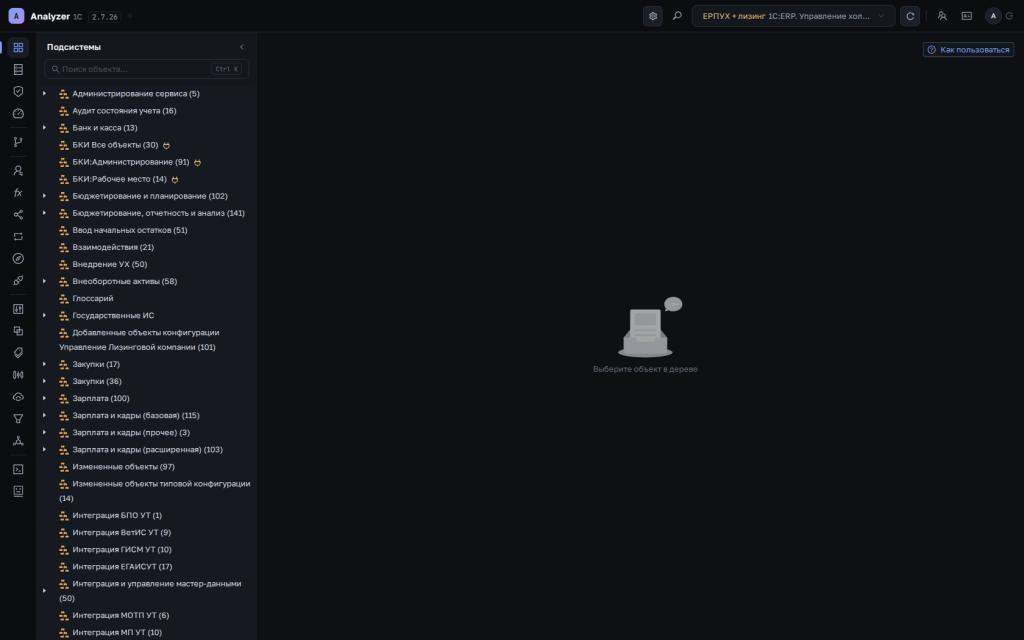Viewport: 1024px width, 640px height.
Task: Expand Зарплата и кадры (базовая) (115)
Action: pyautogui.click(x=44, y=415)
